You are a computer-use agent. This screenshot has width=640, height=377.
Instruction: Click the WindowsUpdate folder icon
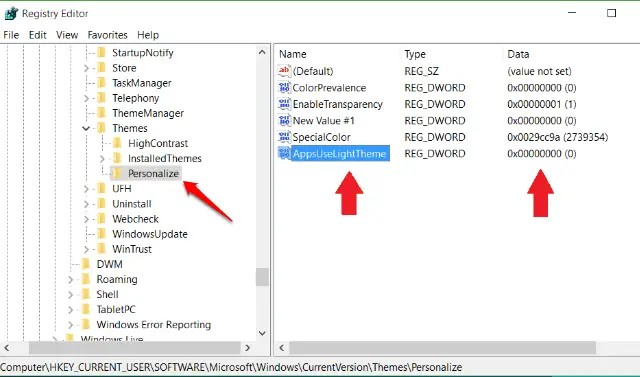pyautogui.click(x=102, y=234)
